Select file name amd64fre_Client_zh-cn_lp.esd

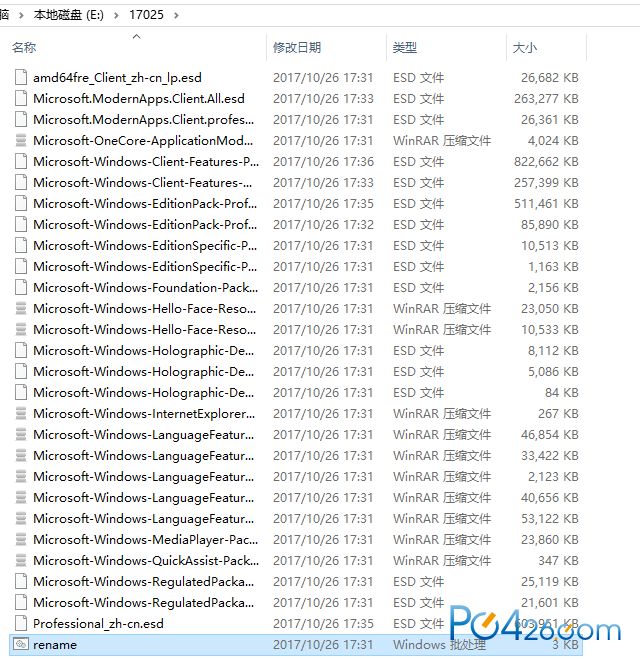pyautogui.click(x=117, y=78)
